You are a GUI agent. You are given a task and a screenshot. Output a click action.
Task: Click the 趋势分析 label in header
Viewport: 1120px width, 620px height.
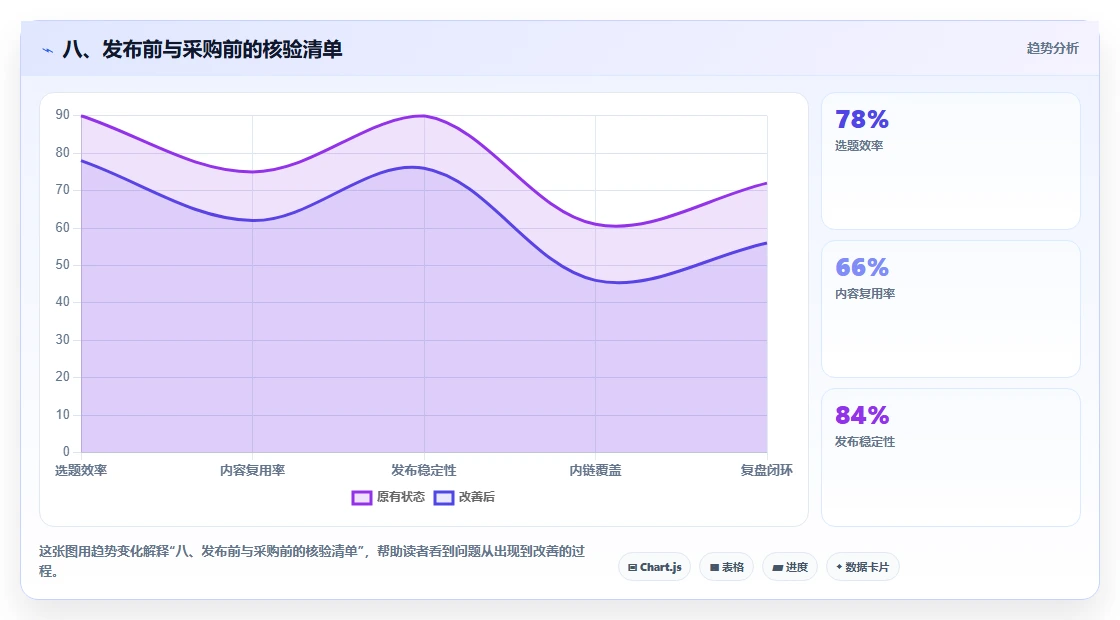coord(1052,49)
